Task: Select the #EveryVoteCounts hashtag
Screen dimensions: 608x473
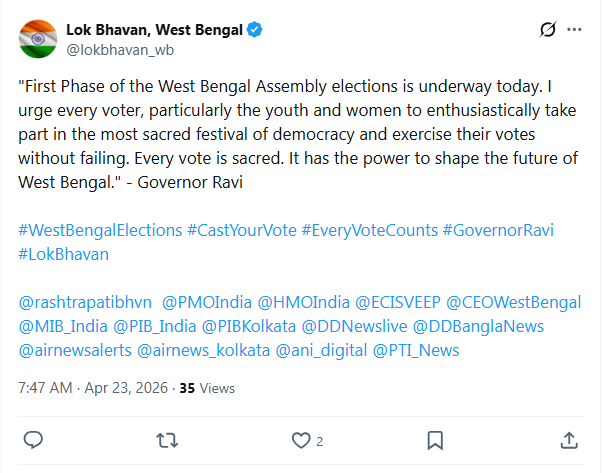Action: click(x=369, y=230)
